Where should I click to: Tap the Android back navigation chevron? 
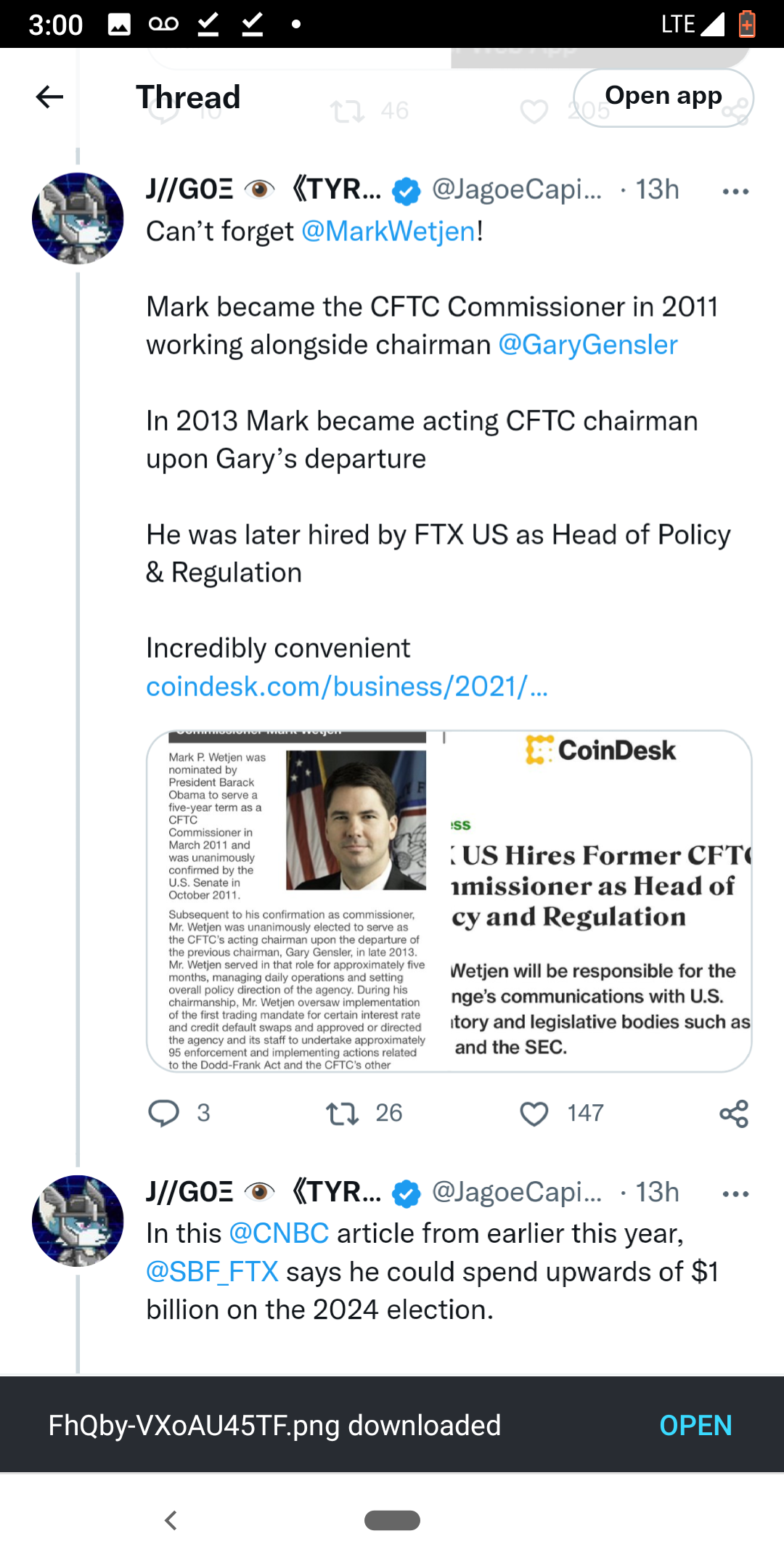point(171,1520)
